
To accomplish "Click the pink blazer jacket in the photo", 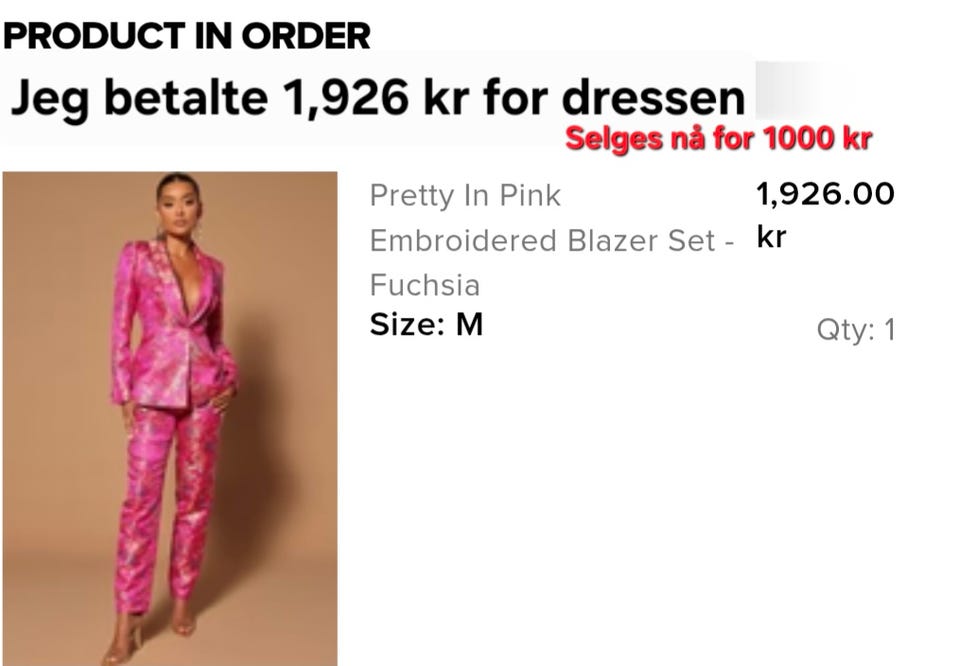I will point(171,324).
